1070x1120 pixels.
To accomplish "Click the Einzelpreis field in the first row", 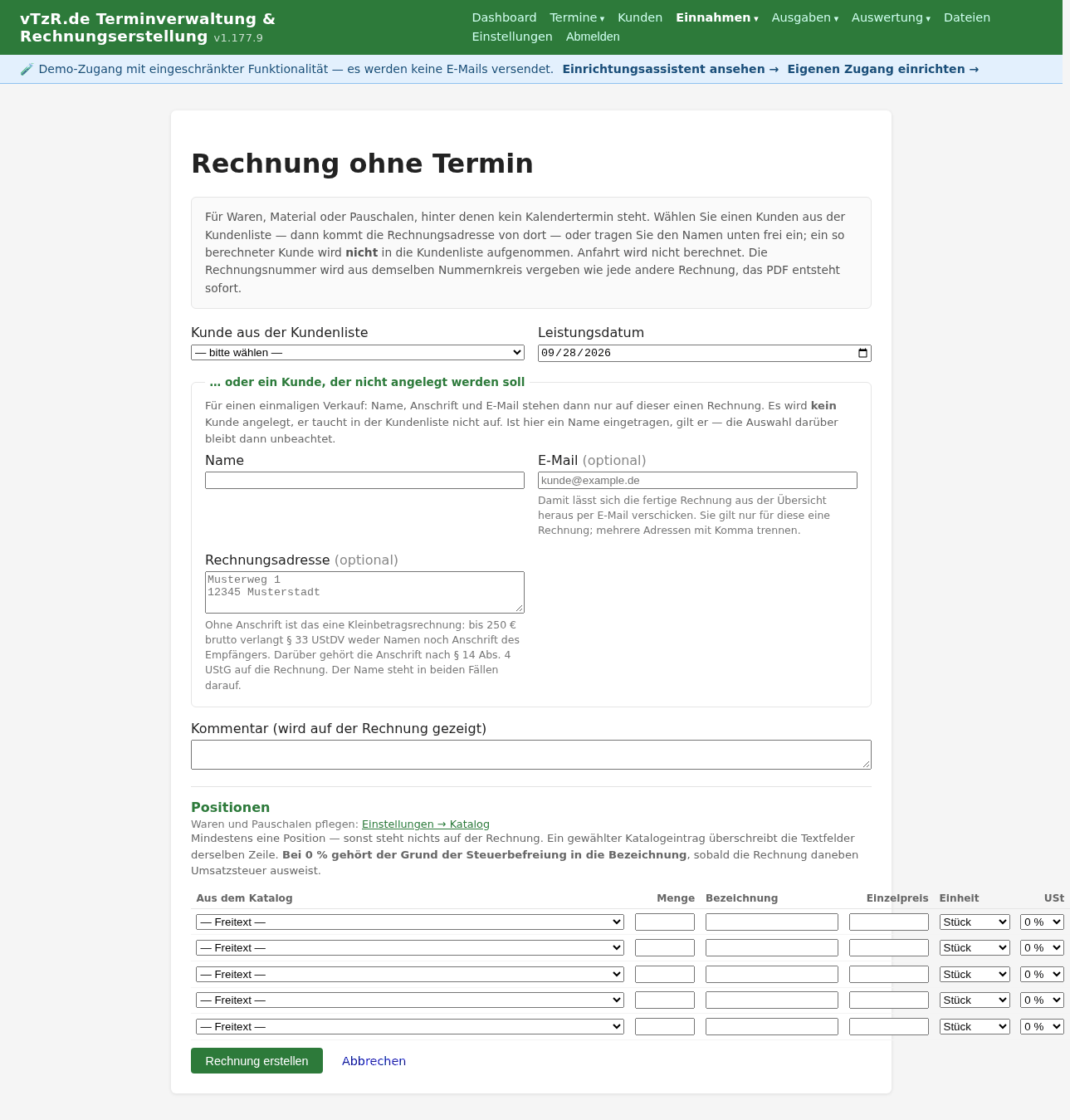I will tap(889, 922).
